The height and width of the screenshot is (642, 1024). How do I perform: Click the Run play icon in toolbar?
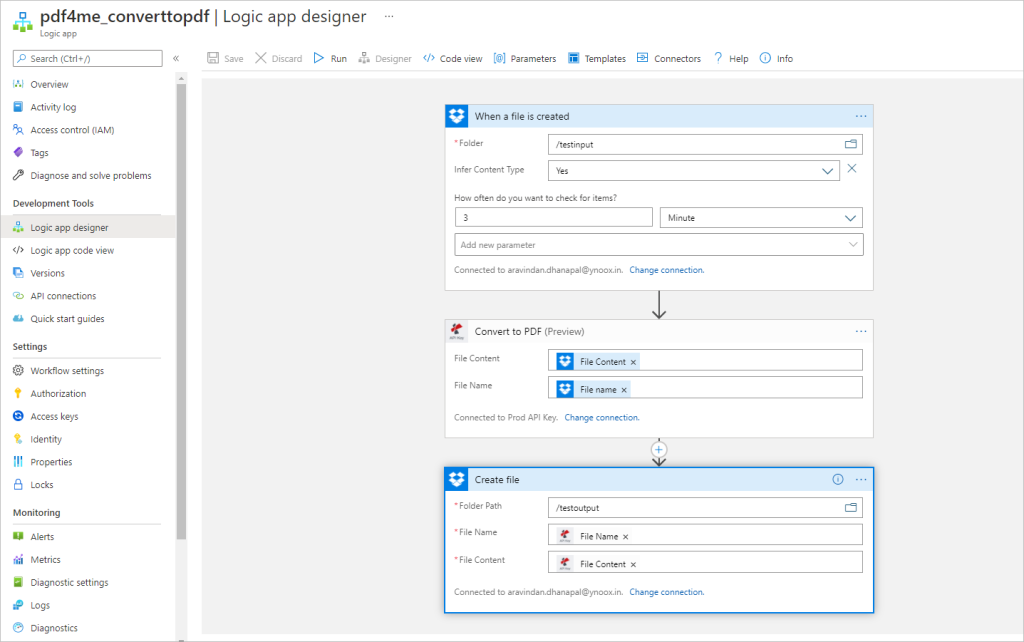coord(319,59)
